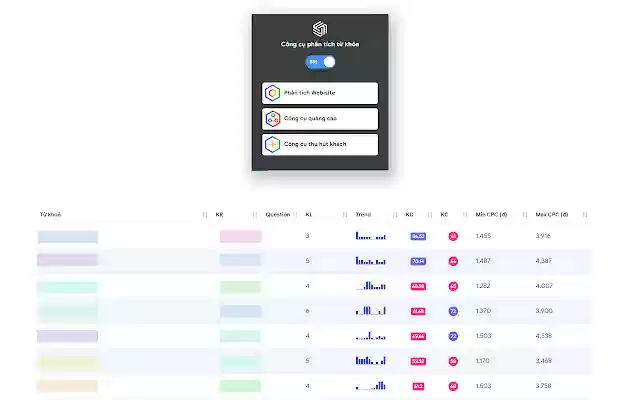Click the sort icon beside Question header
Screen dimensions: 640x400
tap(295, 215)
